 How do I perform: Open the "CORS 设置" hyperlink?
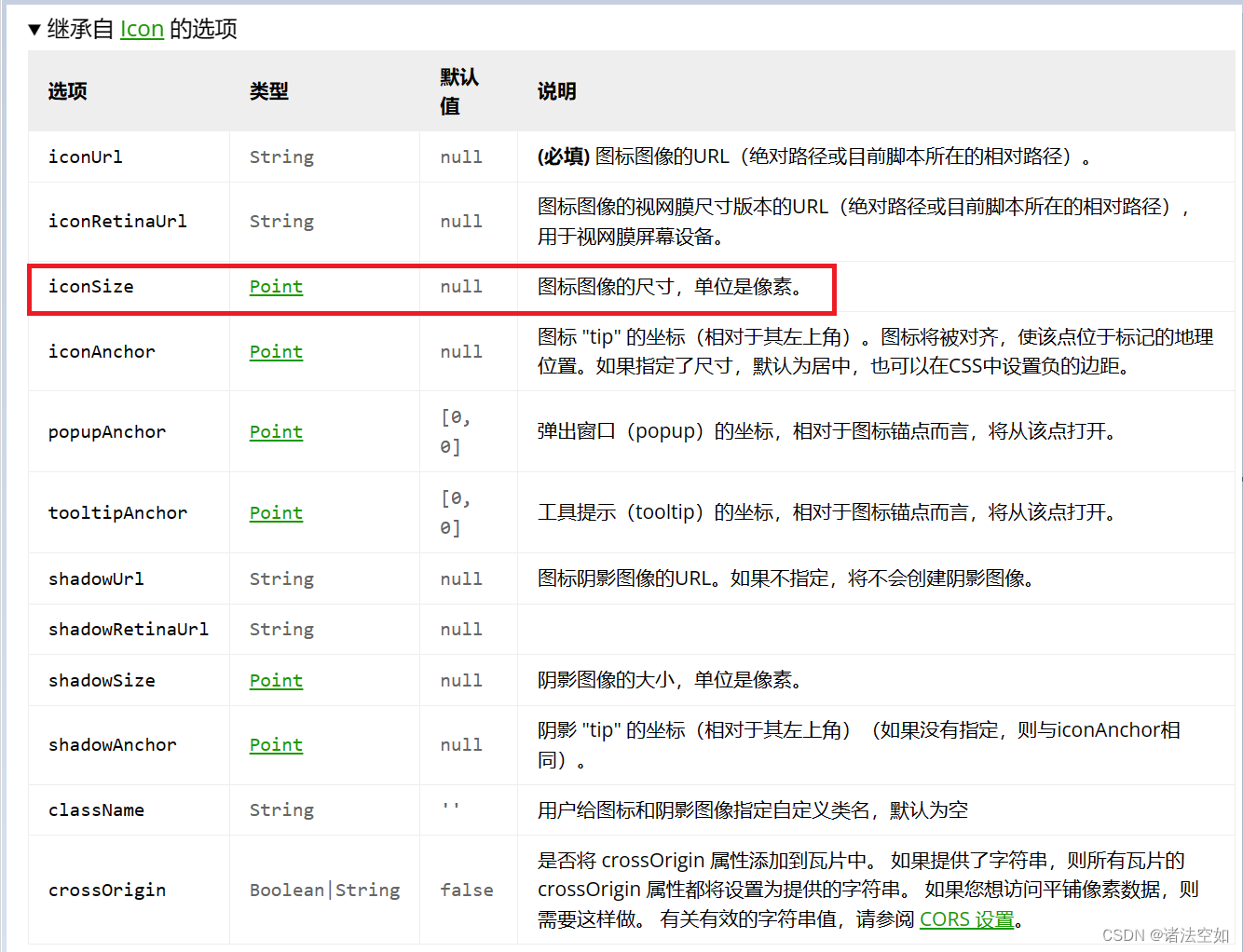[x=966, y=919]
